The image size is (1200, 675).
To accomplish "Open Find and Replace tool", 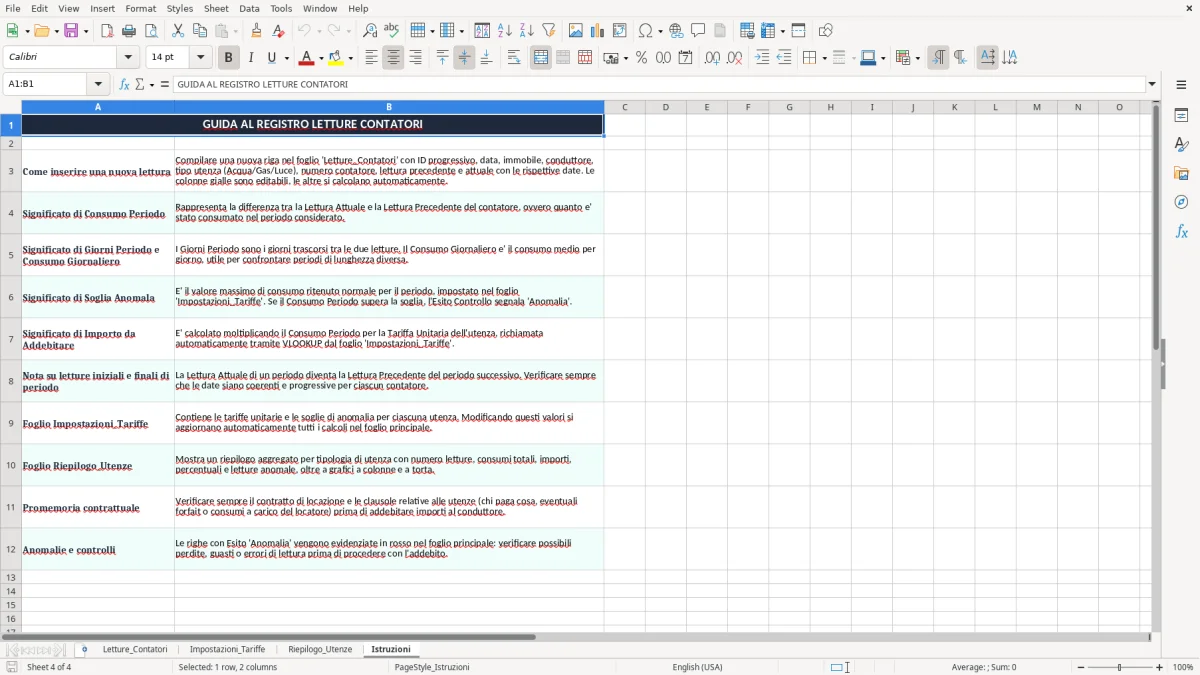I will (370, 31).
